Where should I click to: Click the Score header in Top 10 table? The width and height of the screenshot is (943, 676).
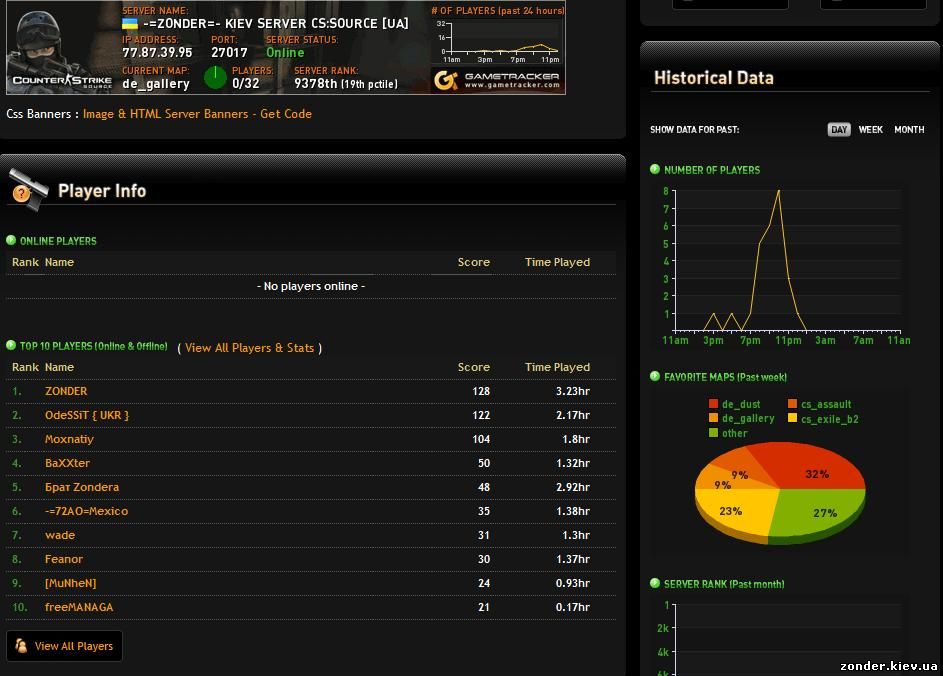[x=473, y=367]
